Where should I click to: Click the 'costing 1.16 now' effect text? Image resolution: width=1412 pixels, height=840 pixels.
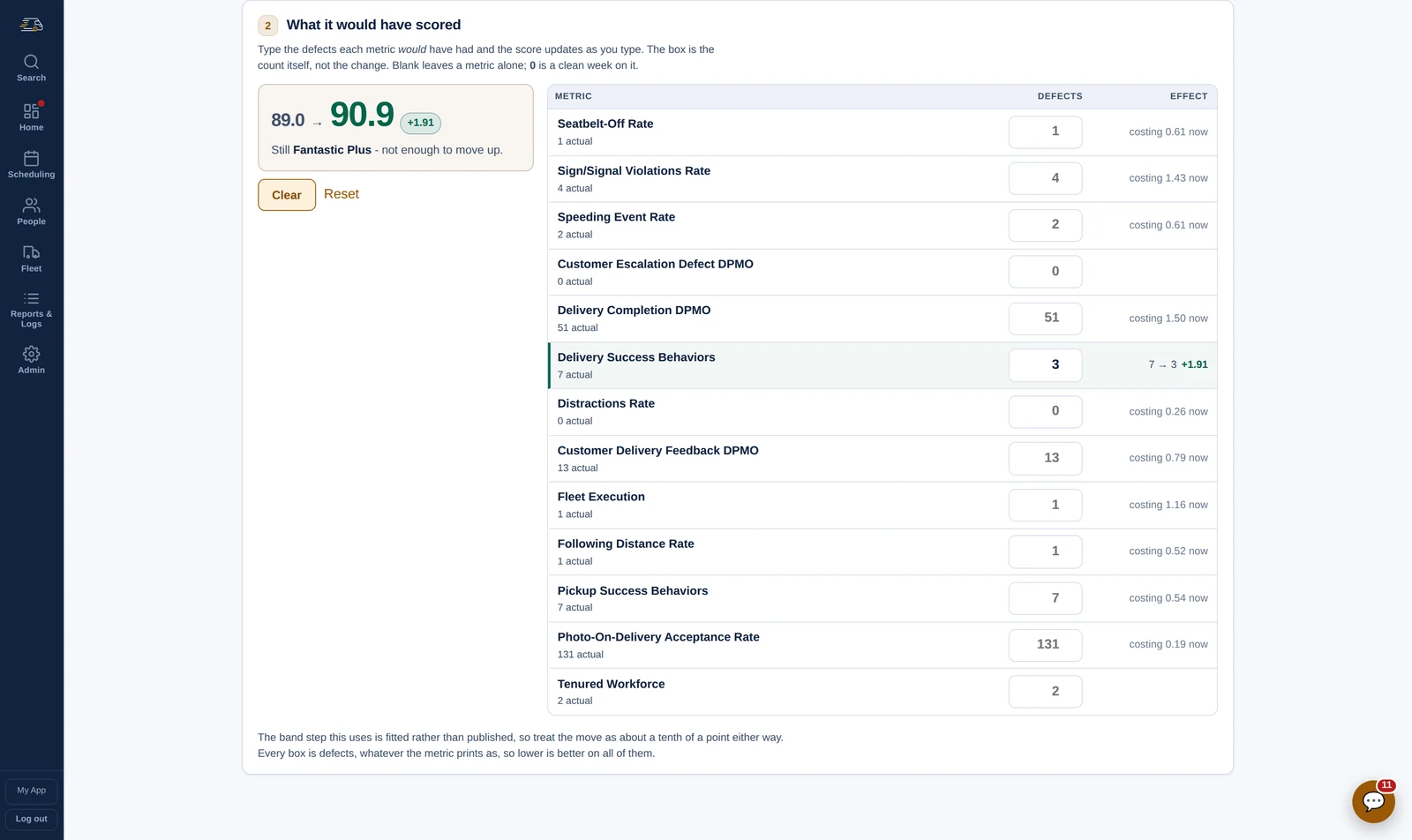coord(1168,505)
